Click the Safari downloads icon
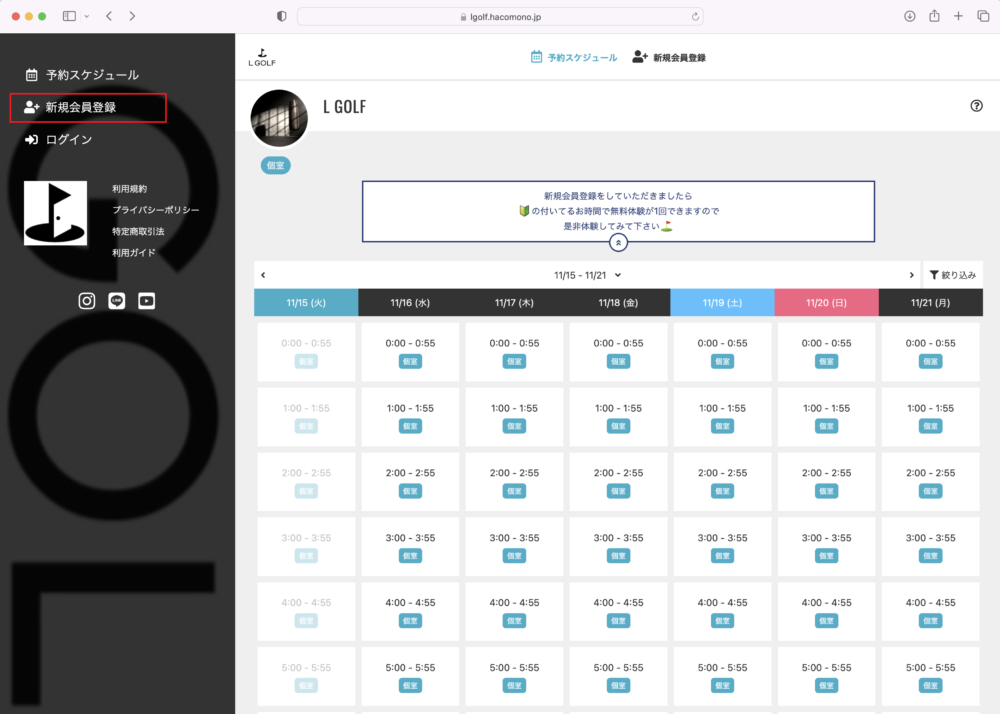This screenshot has height=714, width=1000. coord(909,16)
